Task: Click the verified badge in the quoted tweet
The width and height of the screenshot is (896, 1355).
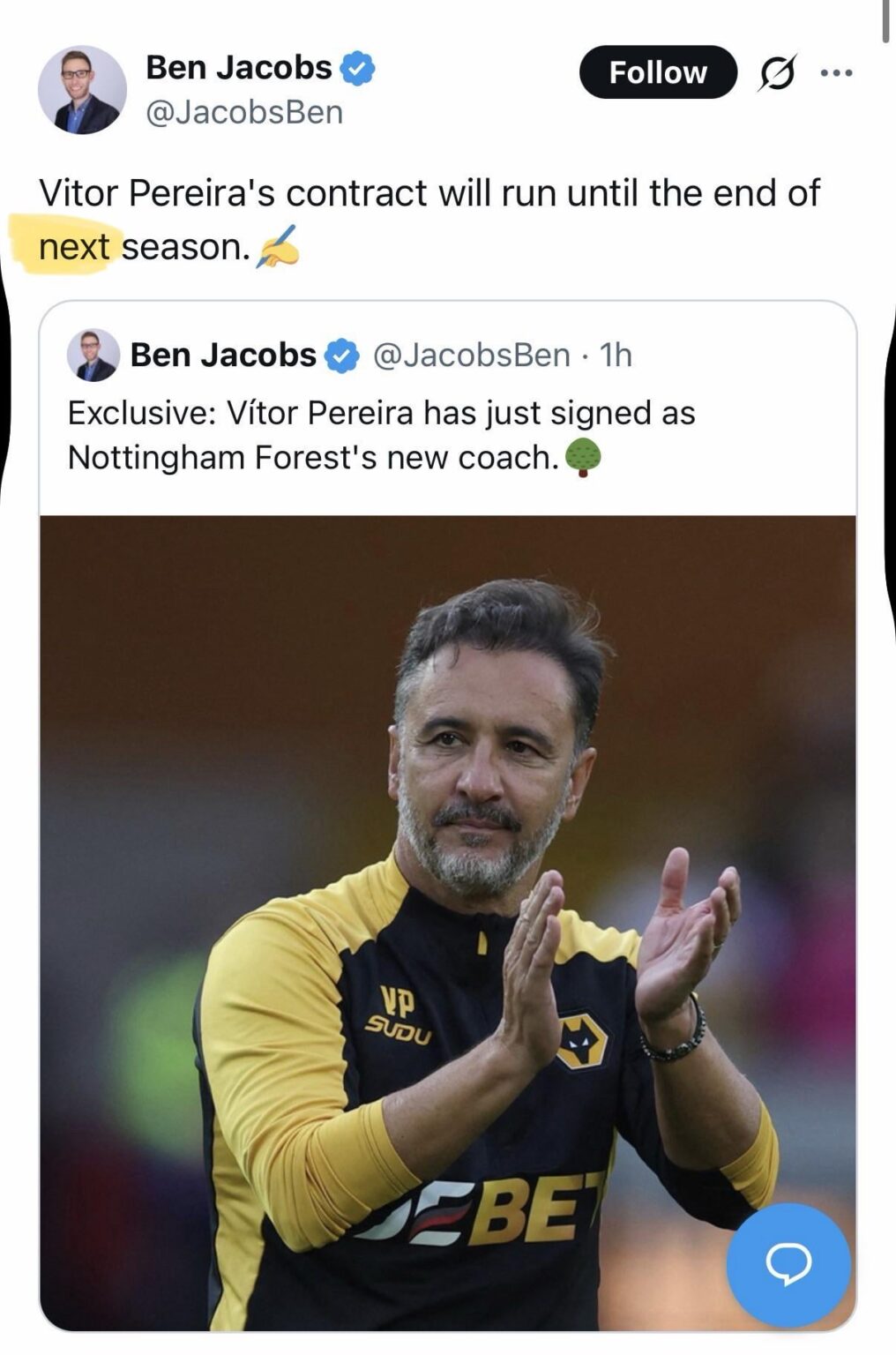Action: click(340, 356)
